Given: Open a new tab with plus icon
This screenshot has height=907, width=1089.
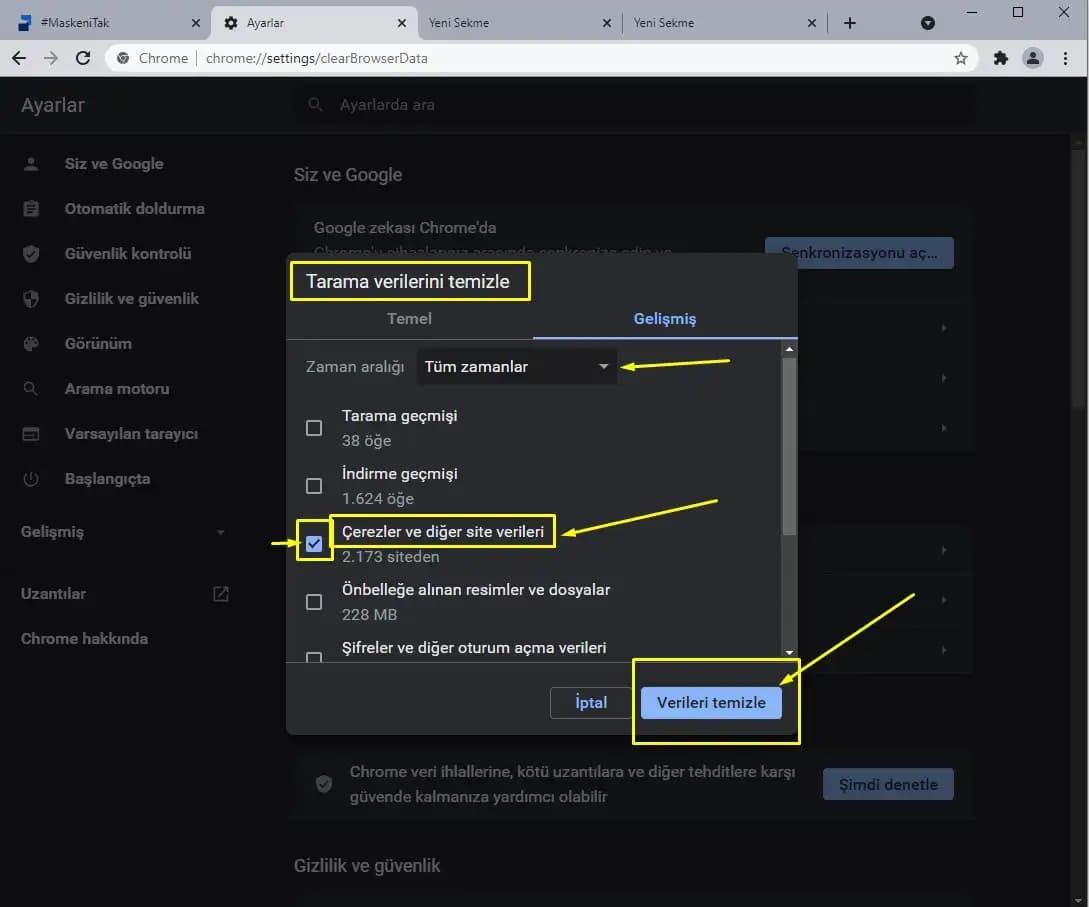Looking at the screenshot, I should pyautogui.click(x=850, y=23).
